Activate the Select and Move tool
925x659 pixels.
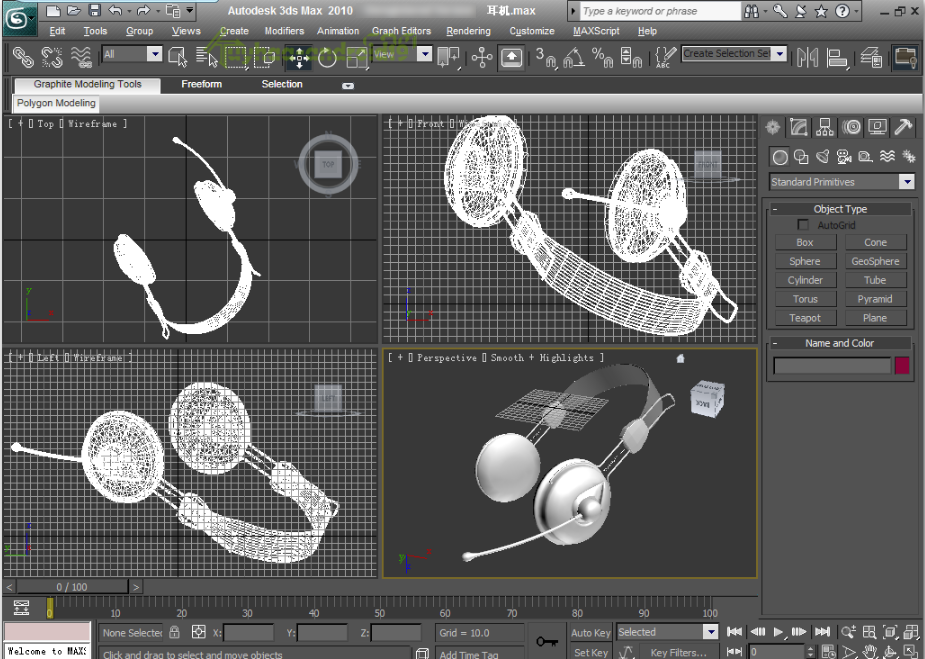coord(299,57)
